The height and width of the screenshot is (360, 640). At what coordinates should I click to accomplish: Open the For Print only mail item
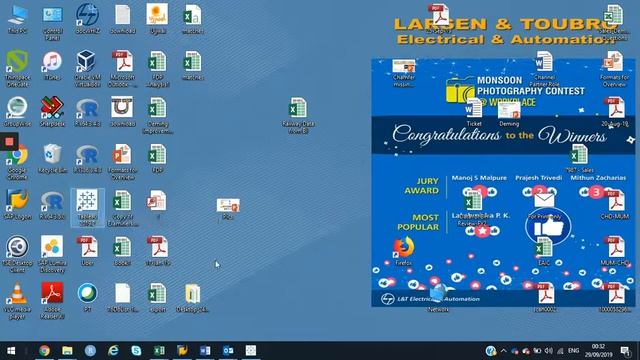click(544, 206)
